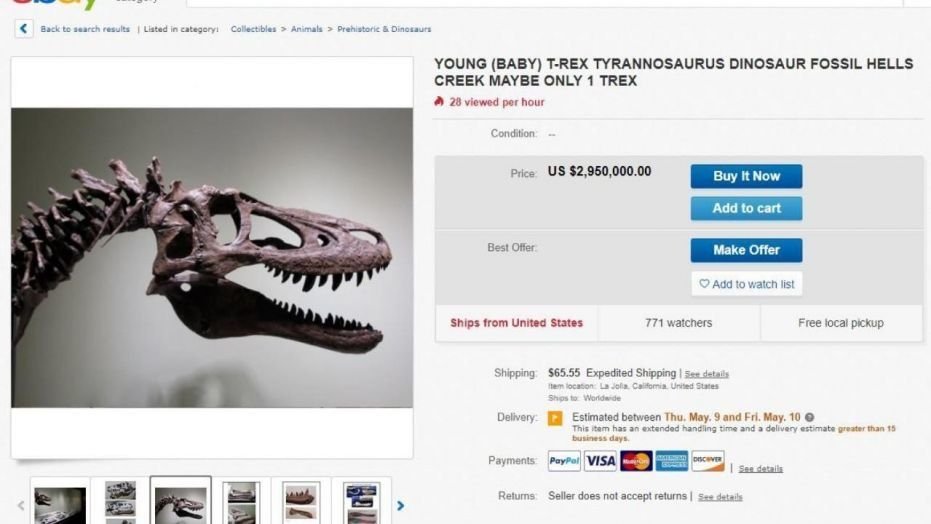
Task: Click the Discover card icon
Action: coord(707,461)
